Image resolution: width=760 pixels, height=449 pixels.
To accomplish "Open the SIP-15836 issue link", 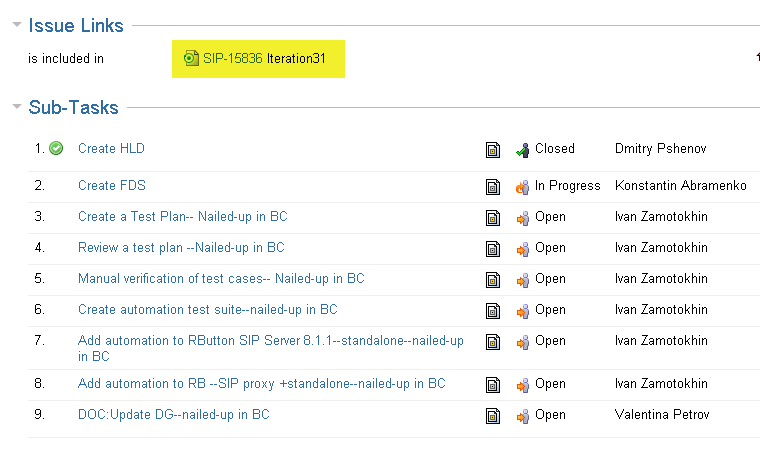I will (x=232, y=59).
